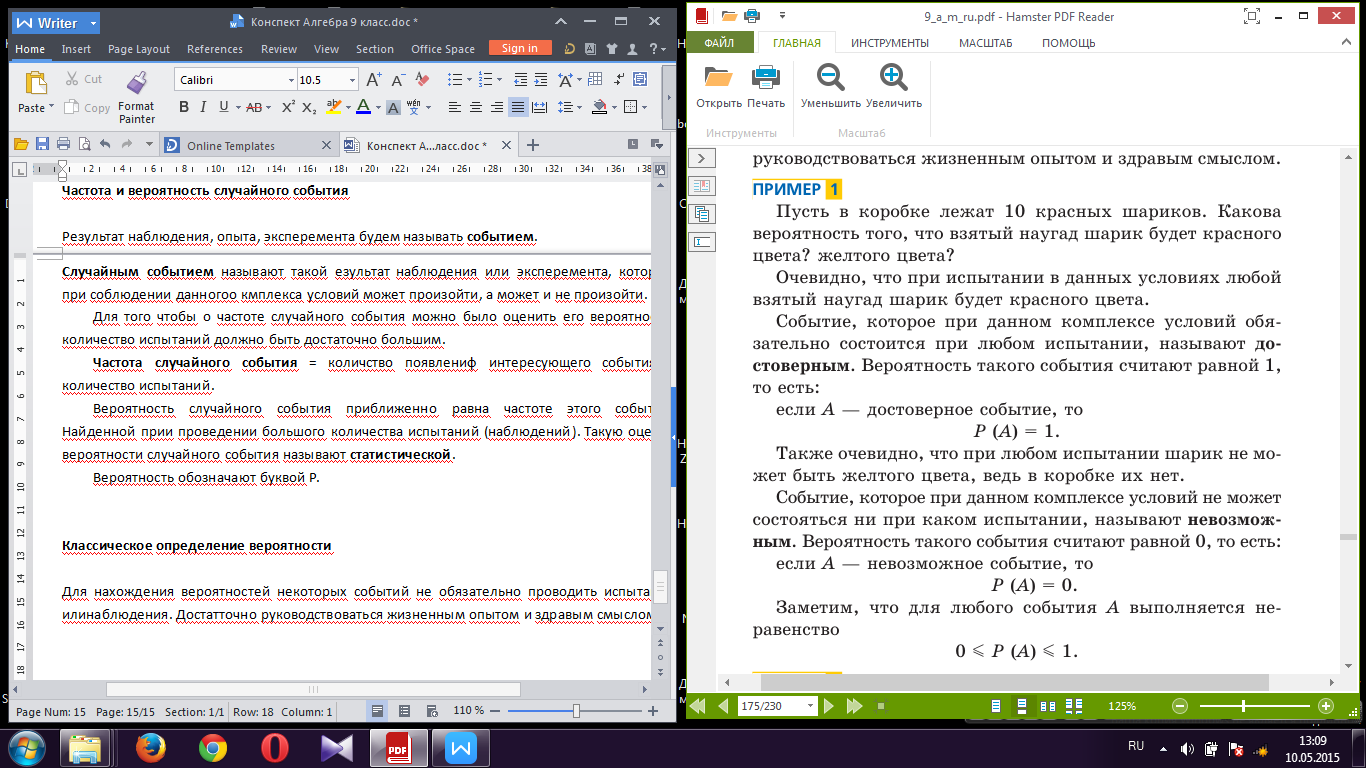Click Открыть in Hamster PDF Reader
This screenshot has height=768, width=1366.
719,86
